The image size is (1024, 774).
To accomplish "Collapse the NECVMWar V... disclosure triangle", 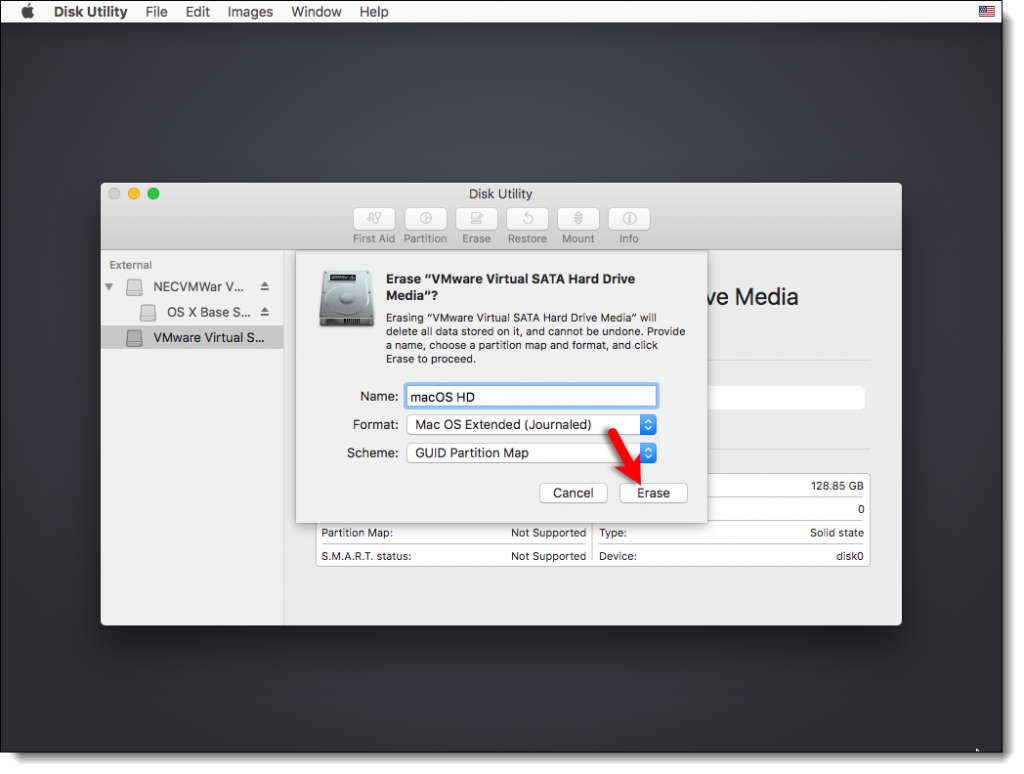I will pos(109,287).
